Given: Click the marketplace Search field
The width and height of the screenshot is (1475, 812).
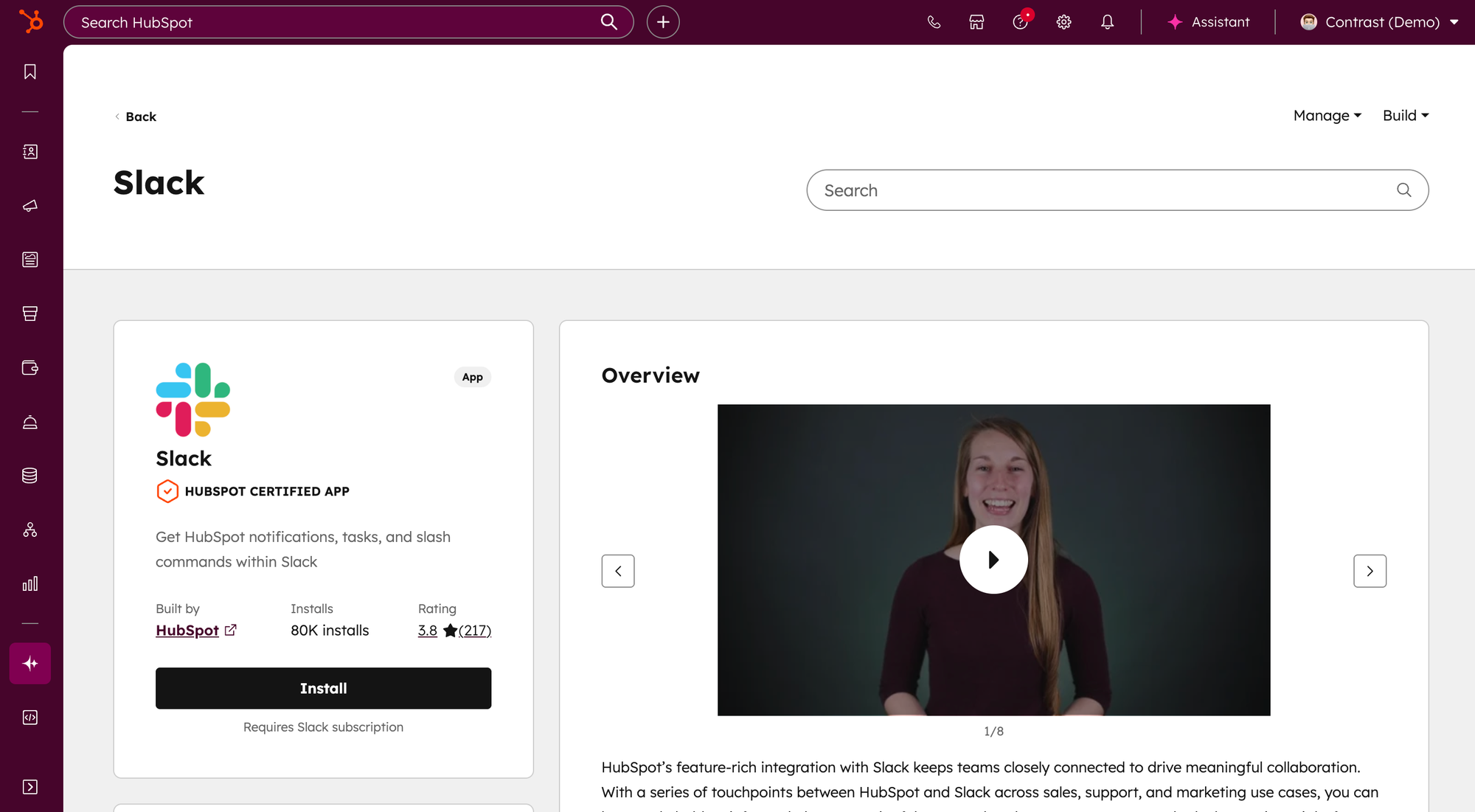Looking at the screenshot, I should click(x=1106, y=190).
